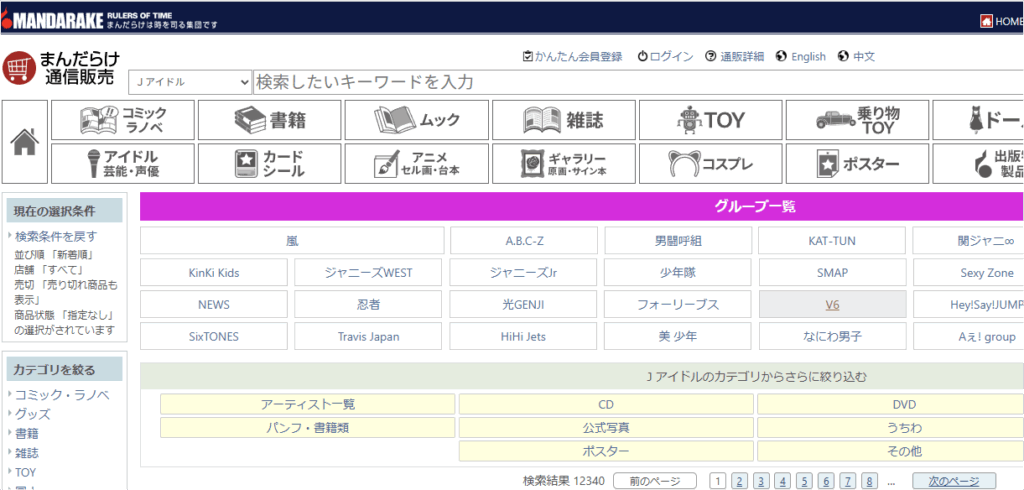Click the かんたん会員登録 clipboard icon

click(x=528, y=56)
